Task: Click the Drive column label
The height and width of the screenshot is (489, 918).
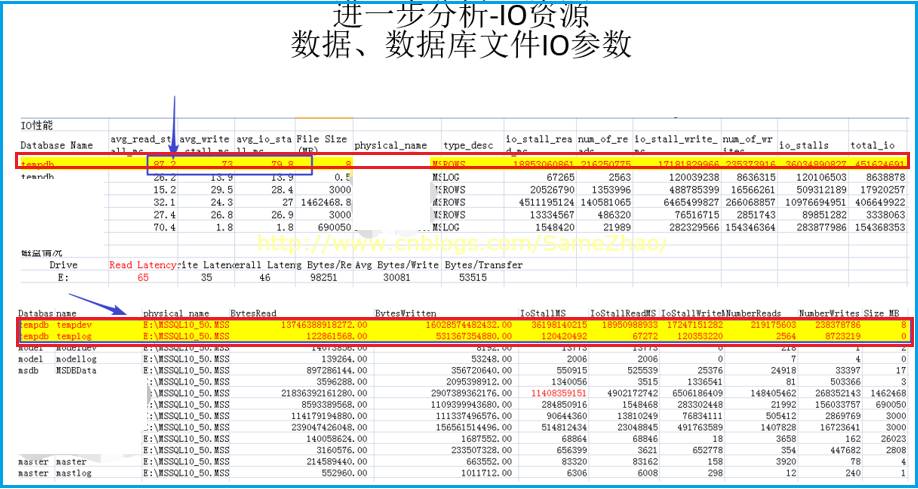Action: point(63,265)
